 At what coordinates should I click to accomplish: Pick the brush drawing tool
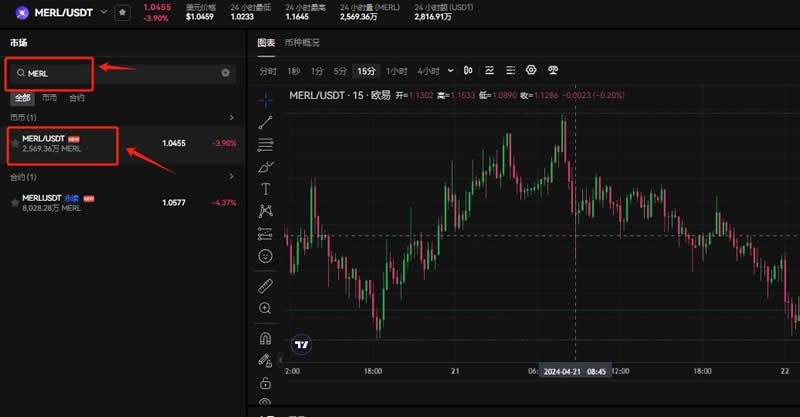[265, 166]
